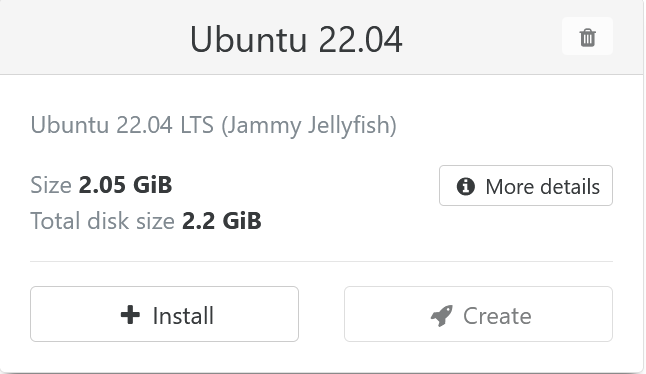Click the info circle icon beside More details

point(466,186)
